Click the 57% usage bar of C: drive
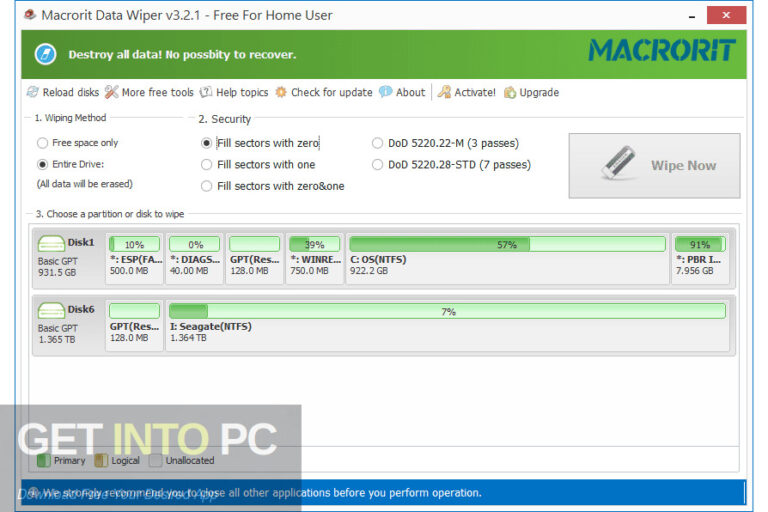The width and height of the screenshot is (768, 512). tap(507, 244)
